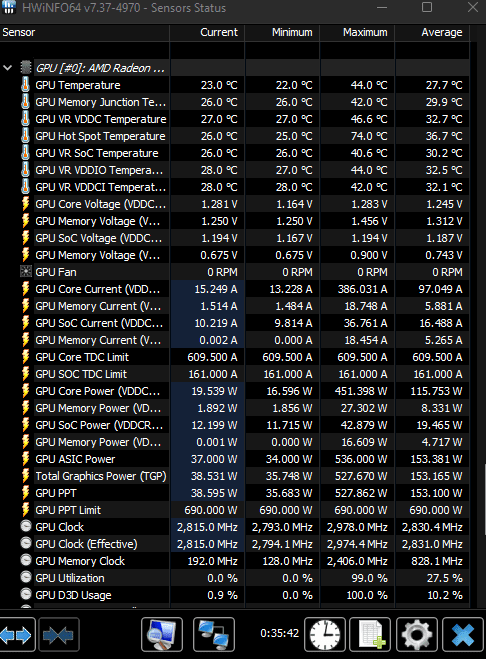The width and height of the screenshot is (486, 659).
Task: Click the 386.031 A maximum core current value
Action: click(362, 289)
